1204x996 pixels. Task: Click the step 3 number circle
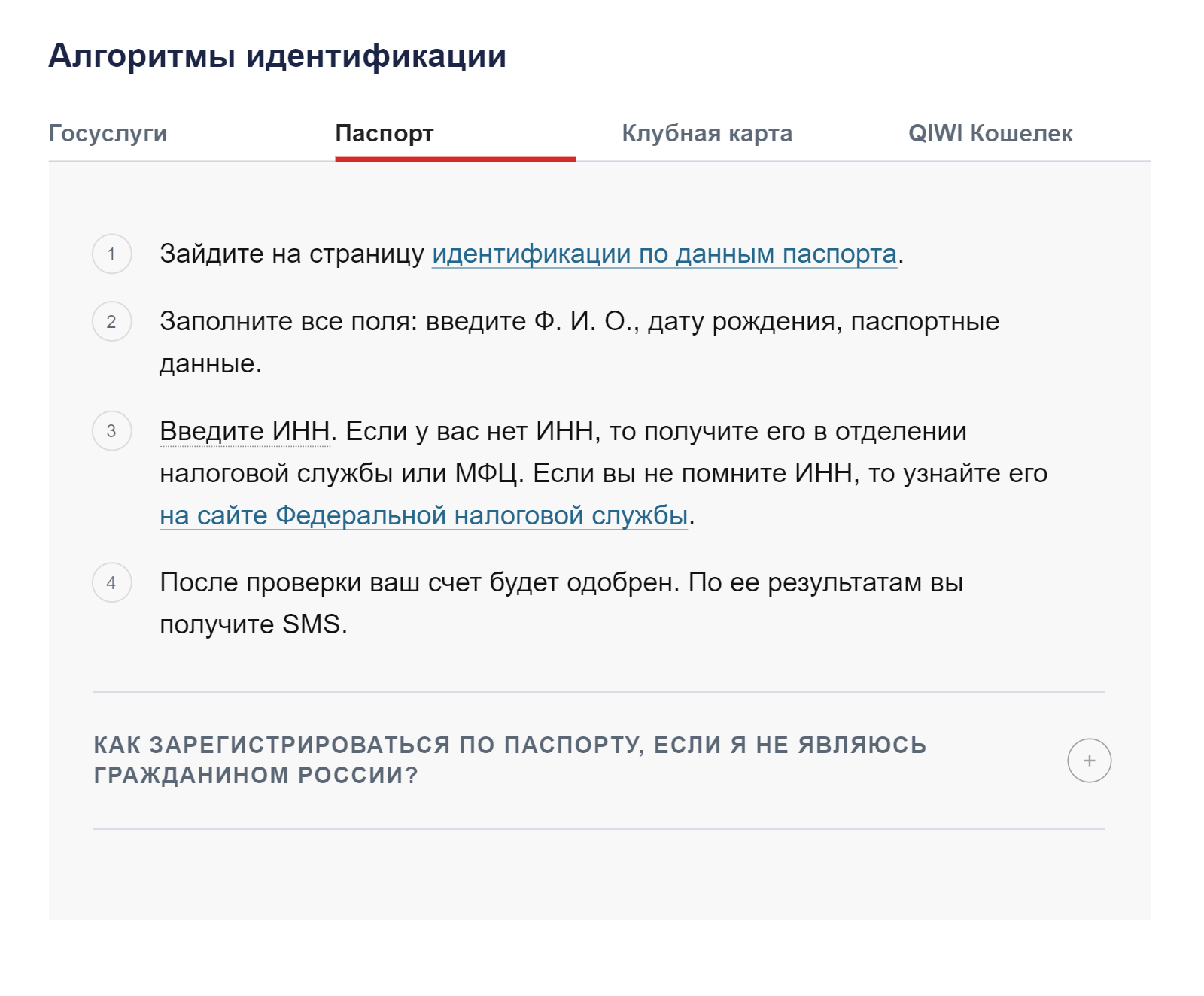click(x=112, y=431)
